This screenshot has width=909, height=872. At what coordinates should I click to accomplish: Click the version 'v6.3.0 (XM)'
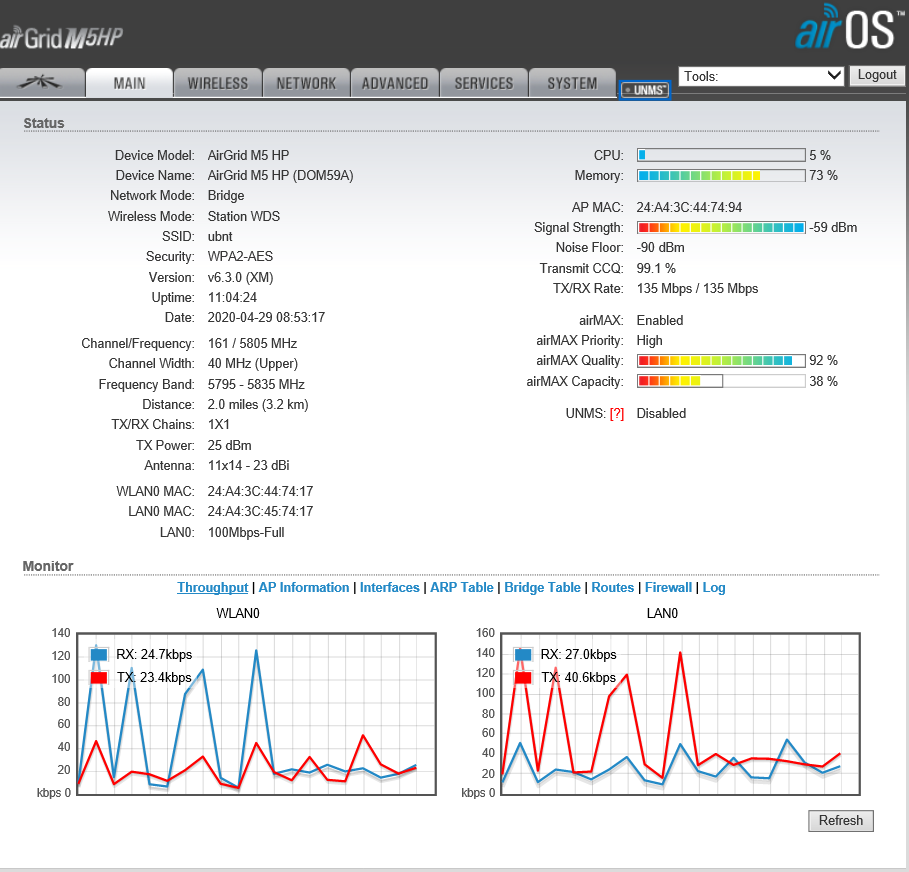pos(240,277)
